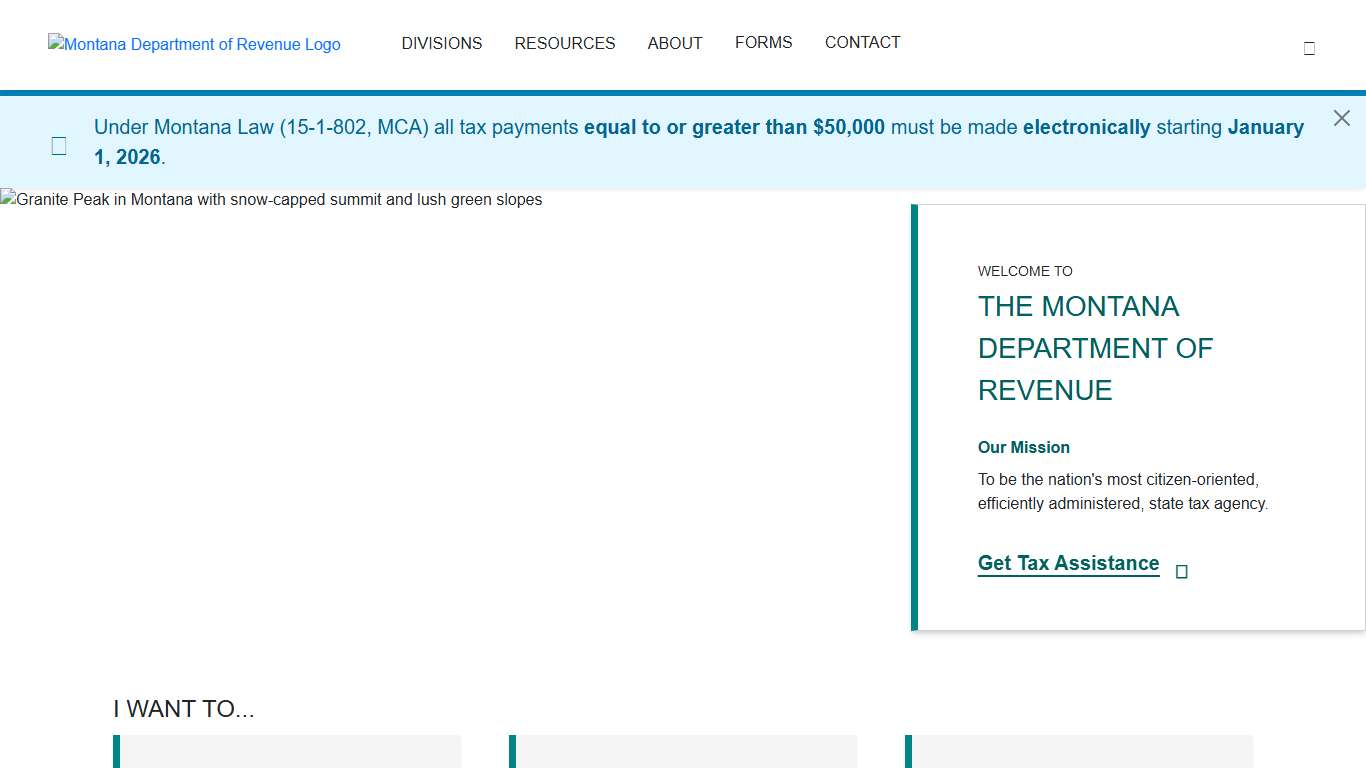Expand the Resources menu
The image size is (1366, 768).
coord(564,43)
